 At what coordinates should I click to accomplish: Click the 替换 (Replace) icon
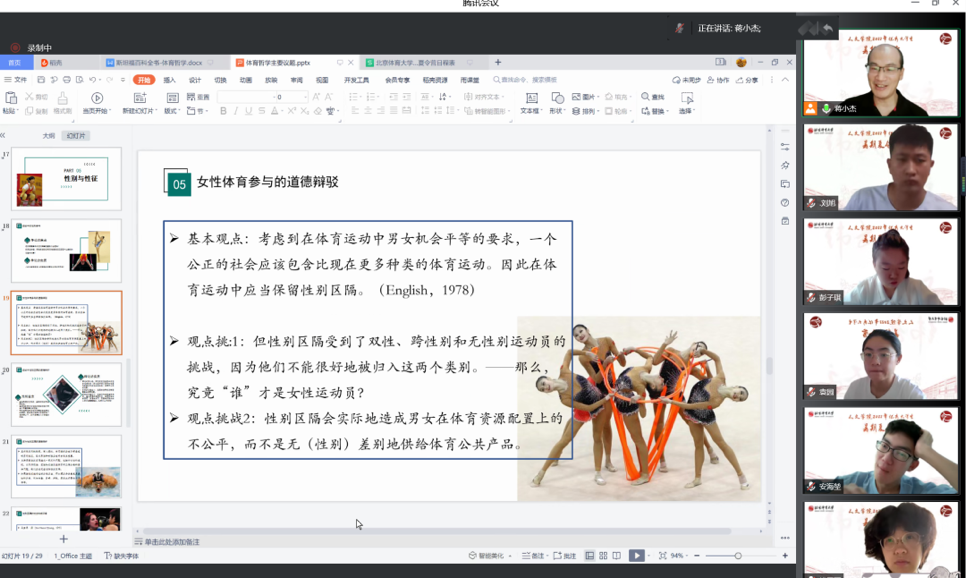pos(645,111)
